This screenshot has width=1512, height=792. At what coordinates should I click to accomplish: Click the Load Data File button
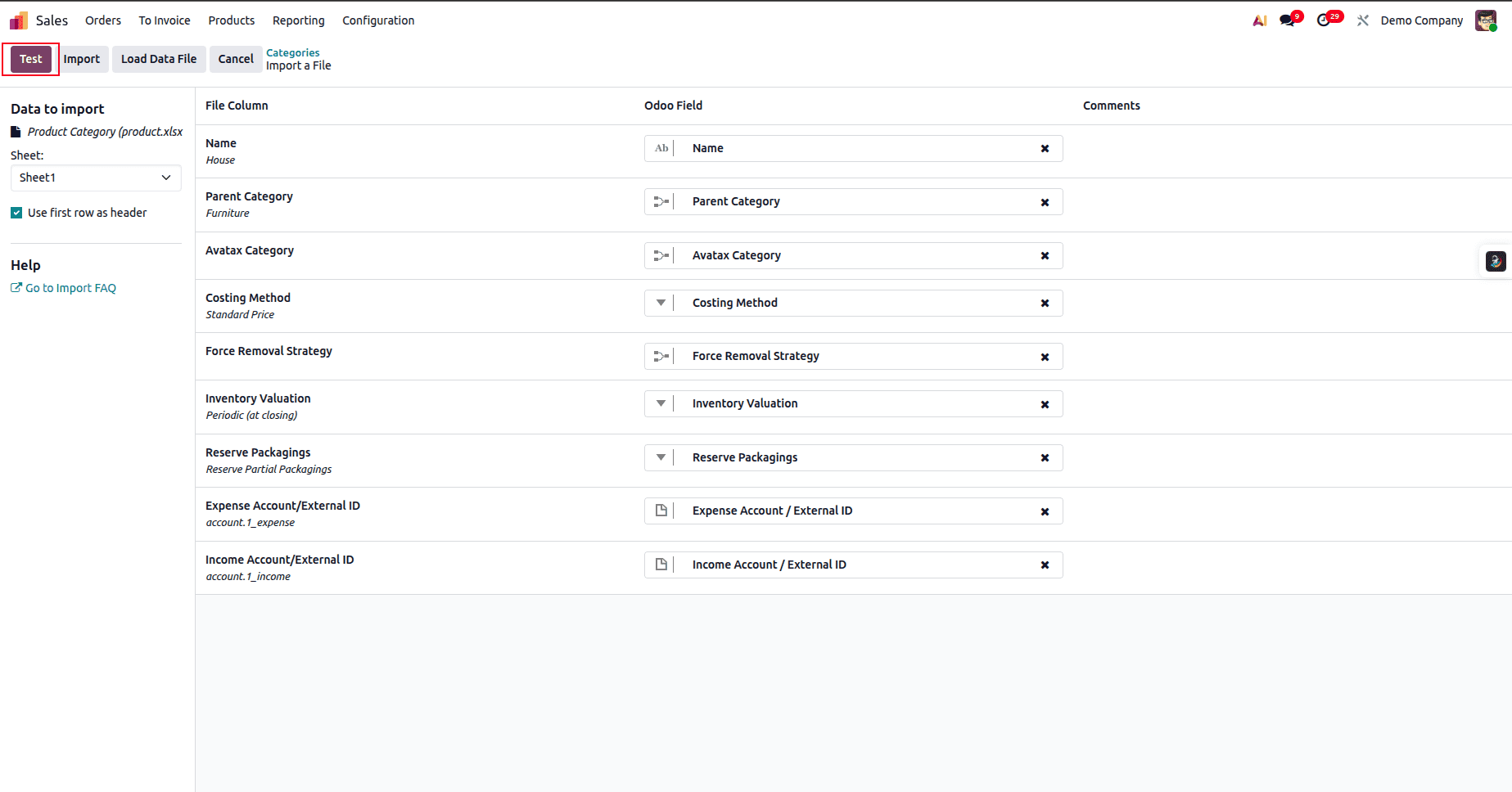pos(158,59)
